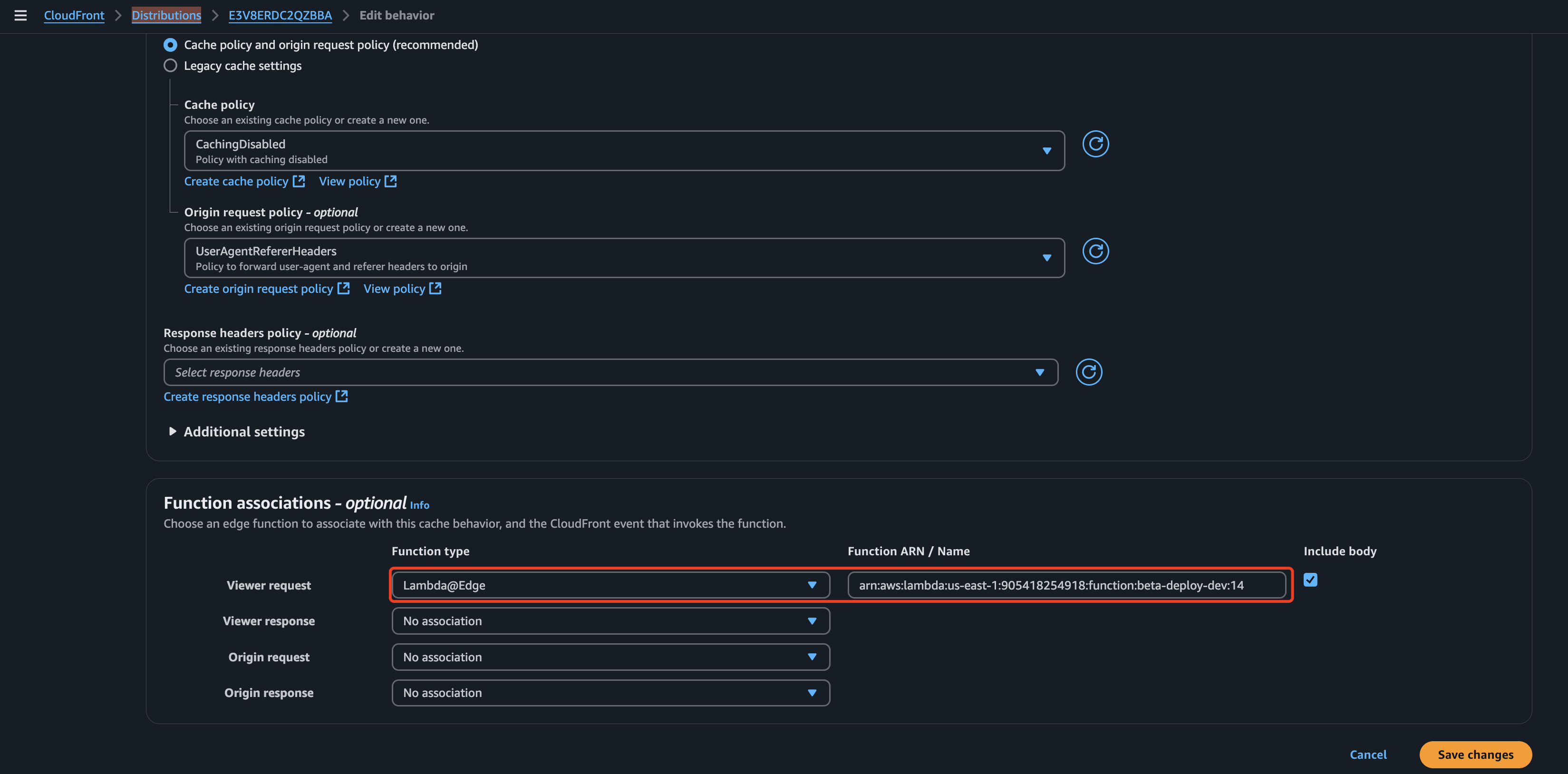Image resolution: width=1568 pixels, height=774 pixels.
Task: Click the Cancel link
Action: point(1368,755)
